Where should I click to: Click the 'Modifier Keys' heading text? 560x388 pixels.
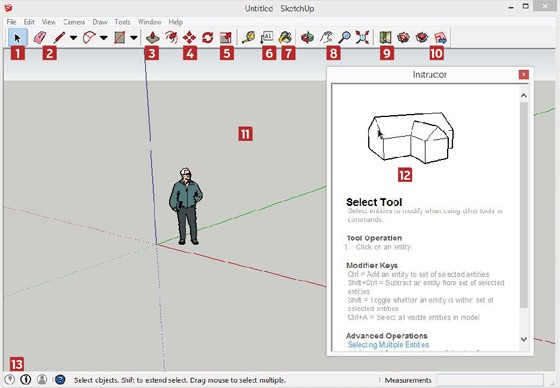372,265
